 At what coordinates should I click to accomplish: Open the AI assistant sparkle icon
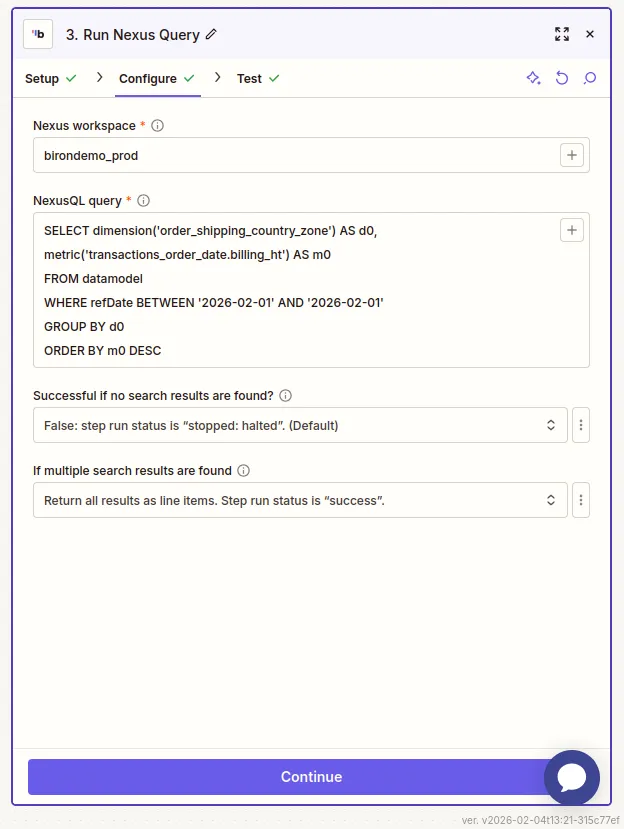click(533, 77)
